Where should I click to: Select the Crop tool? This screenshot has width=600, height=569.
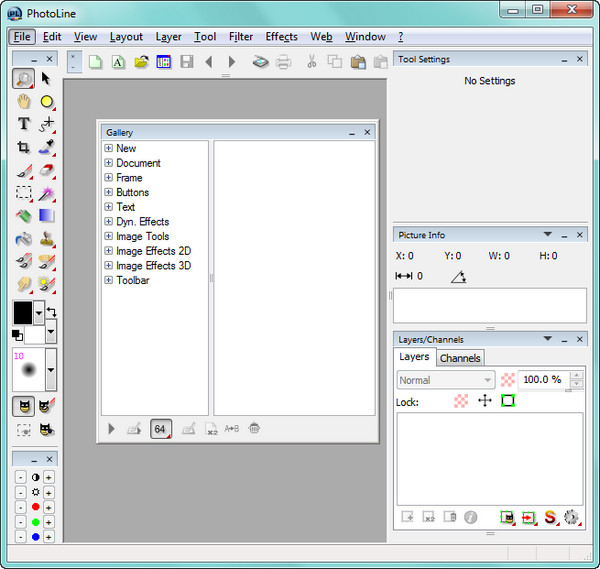pos(23,147)
